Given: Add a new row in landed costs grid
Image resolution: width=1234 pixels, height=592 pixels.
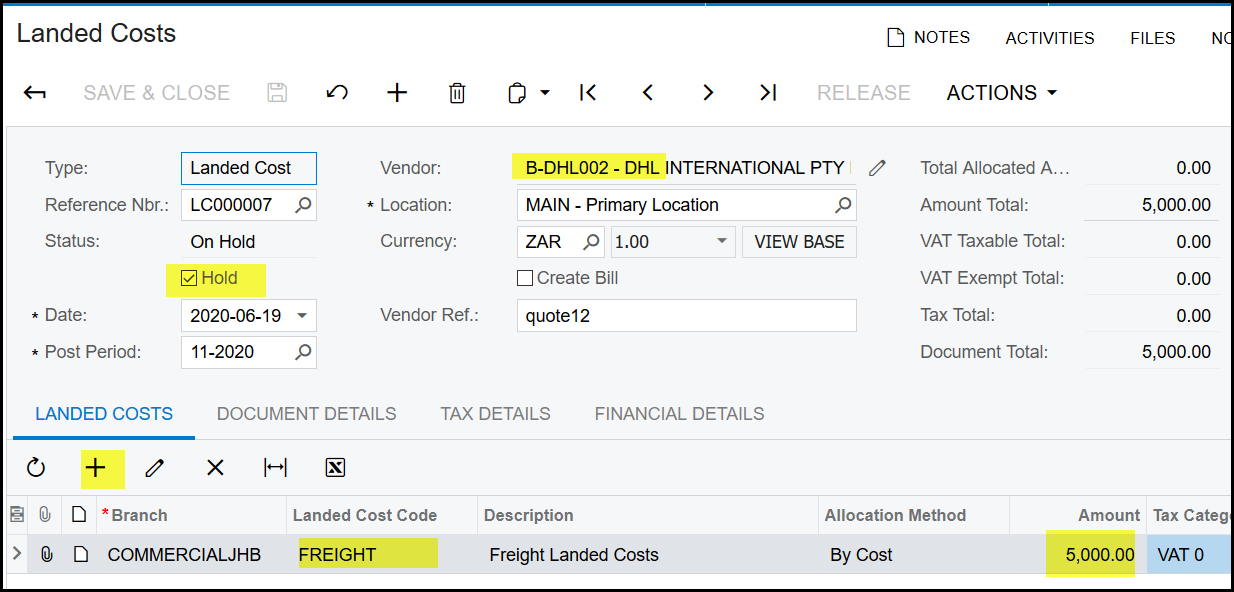Looking at the screenshot, I should pyautogui.click(x=96, y=468).
